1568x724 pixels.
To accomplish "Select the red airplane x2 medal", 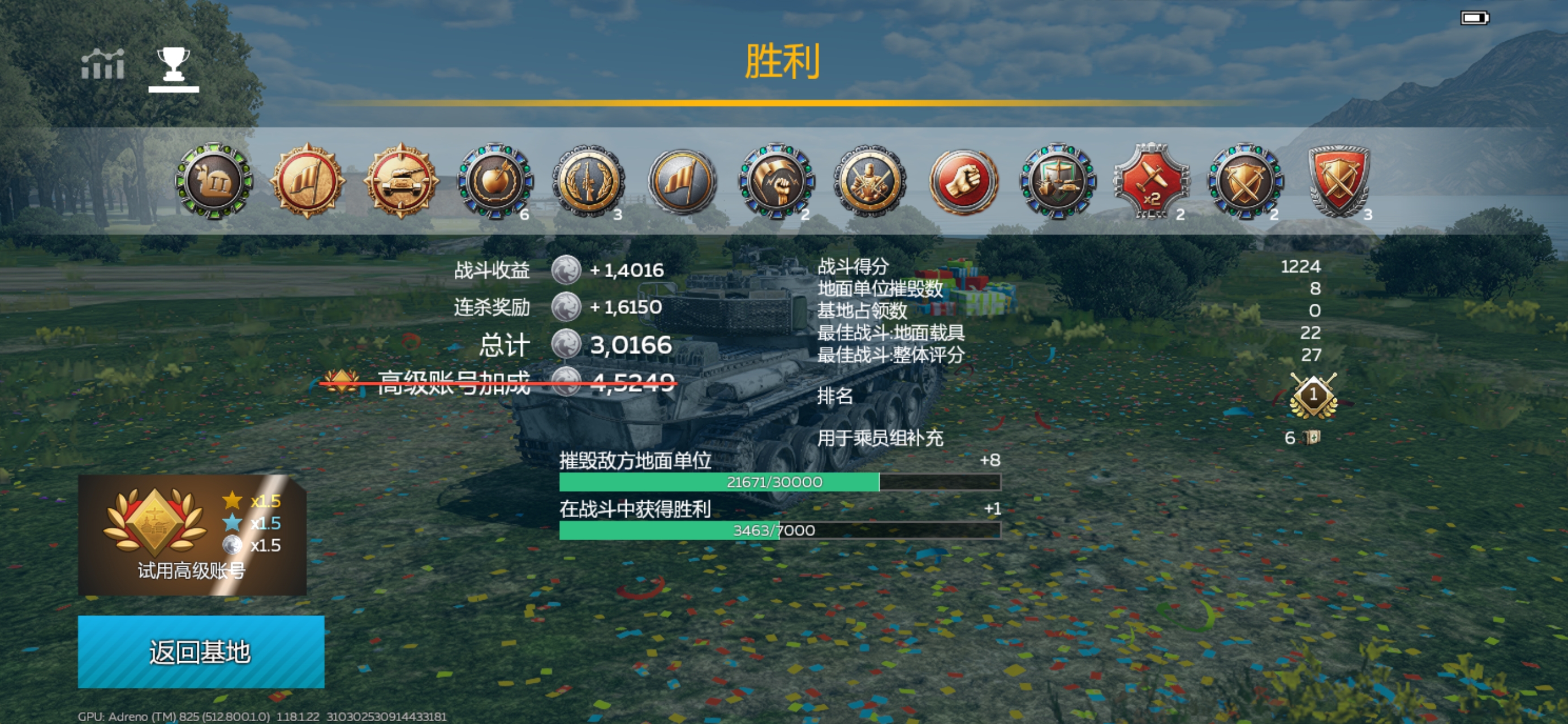I will click(x=1152, y=181).
